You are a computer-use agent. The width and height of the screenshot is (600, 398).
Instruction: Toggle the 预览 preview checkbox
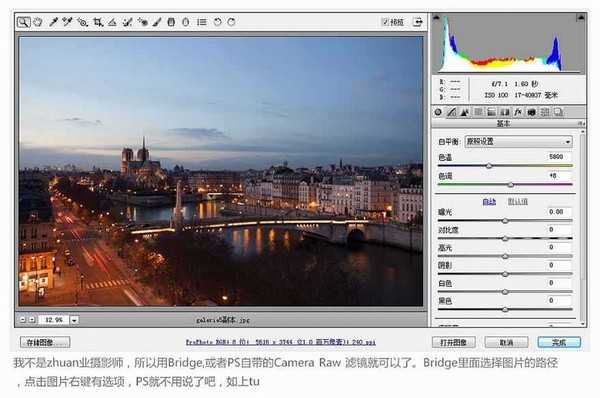click(x=385, y=22)
